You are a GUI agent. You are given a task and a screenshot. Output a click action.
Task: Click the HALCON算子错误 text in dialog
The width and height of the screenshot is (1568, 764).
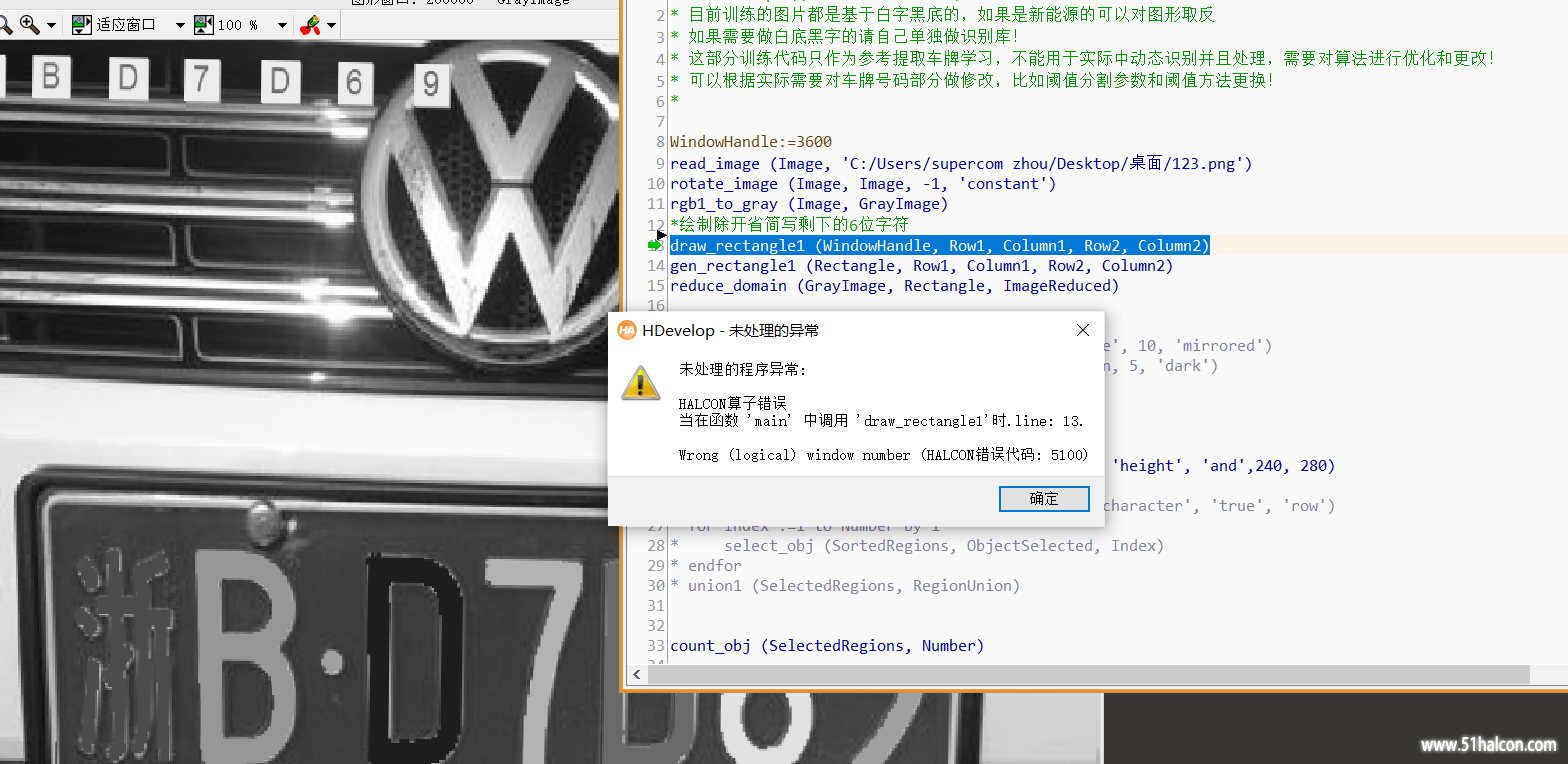click(732, 403)
